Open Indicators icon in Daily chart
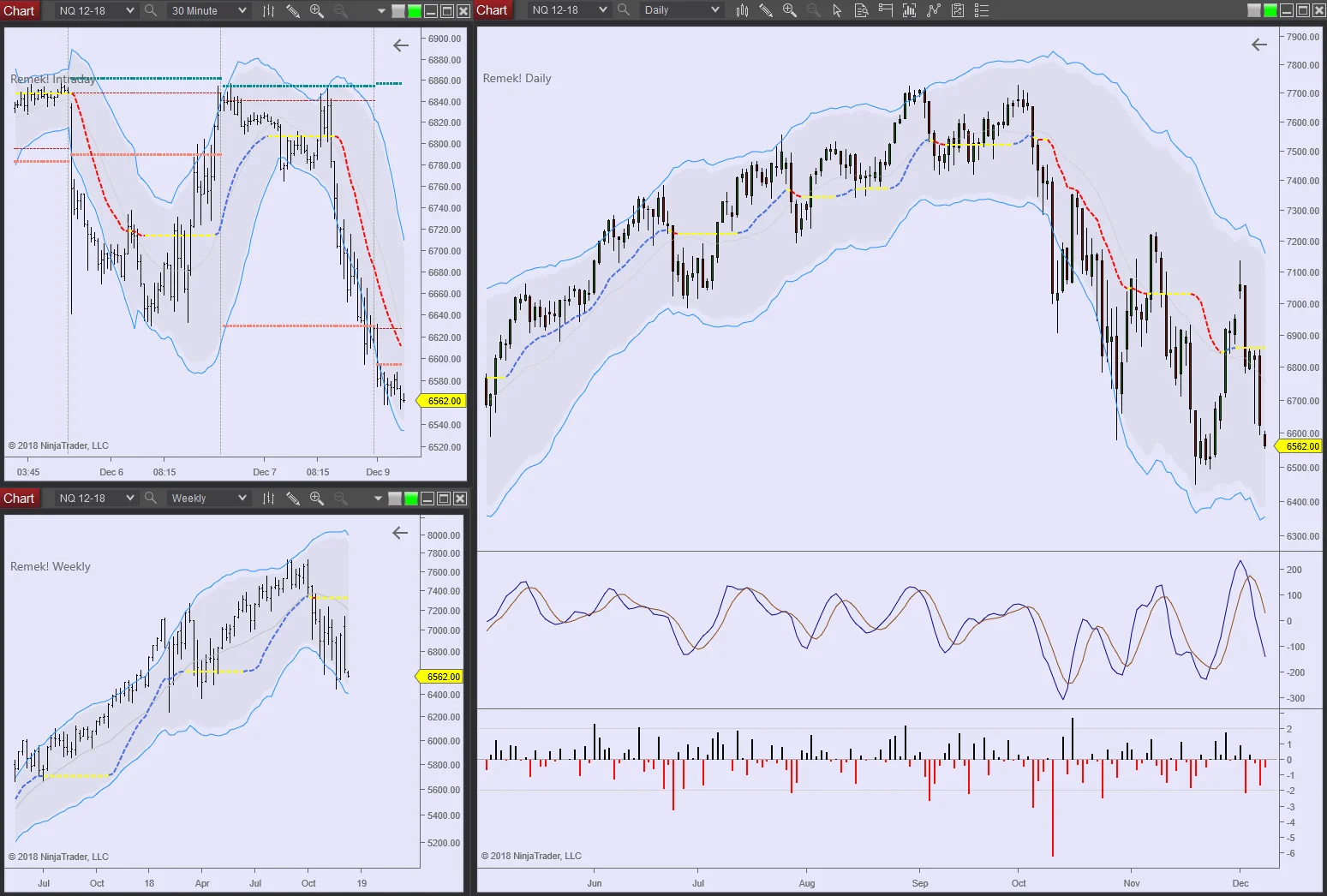 tap(934, 10)
